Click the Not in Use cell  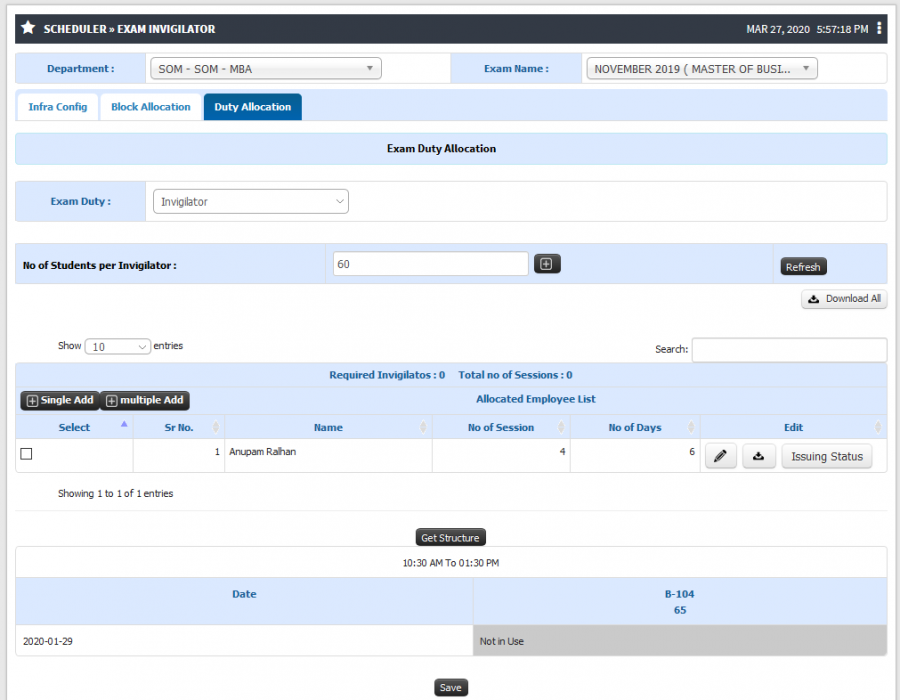[x=680, y=641]
